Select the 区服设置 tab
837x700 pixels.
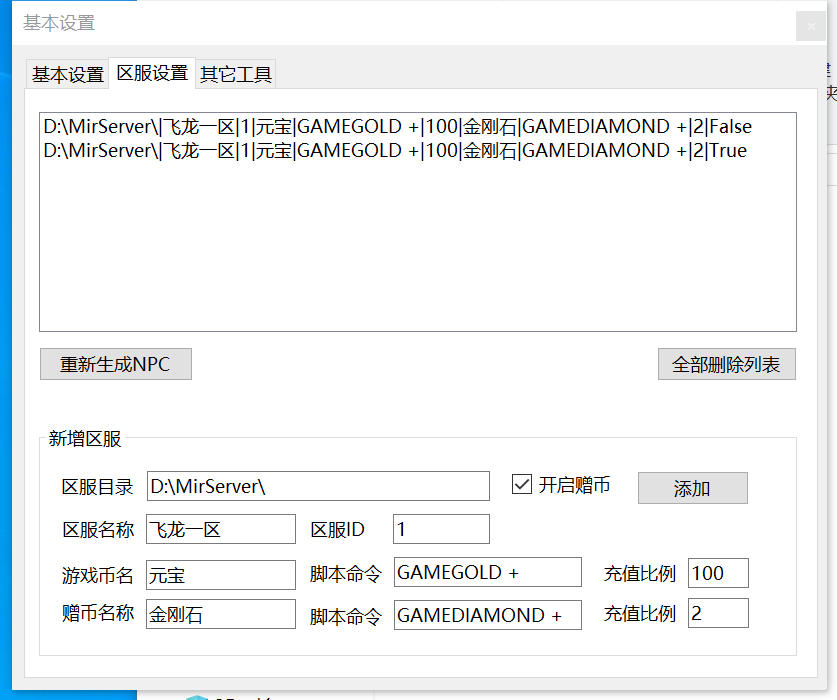152,73
